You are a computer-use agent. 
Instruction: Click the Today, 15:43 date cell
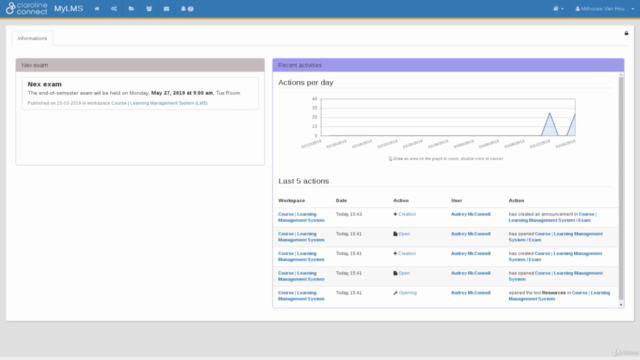pyautogui.click(x=349, y=214)
